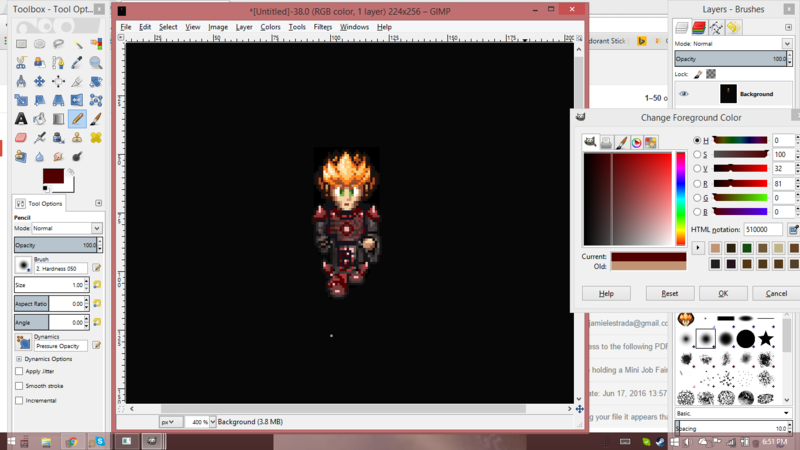Click the Help button in color dialog
The width and height of the screenshot is (800, 450).
click(606, 293)
